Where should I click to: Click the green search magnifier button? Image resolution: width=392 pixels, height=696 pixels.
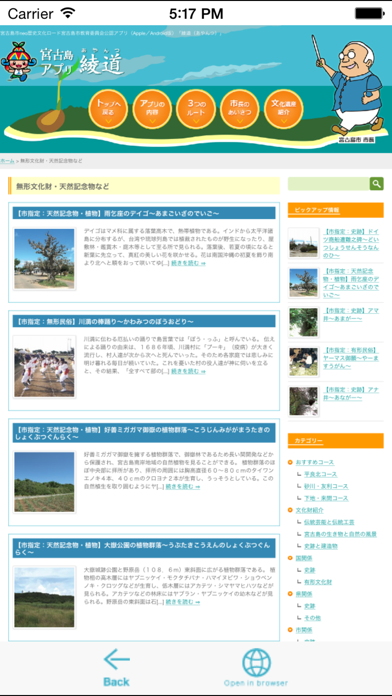[x=376, y=184]
